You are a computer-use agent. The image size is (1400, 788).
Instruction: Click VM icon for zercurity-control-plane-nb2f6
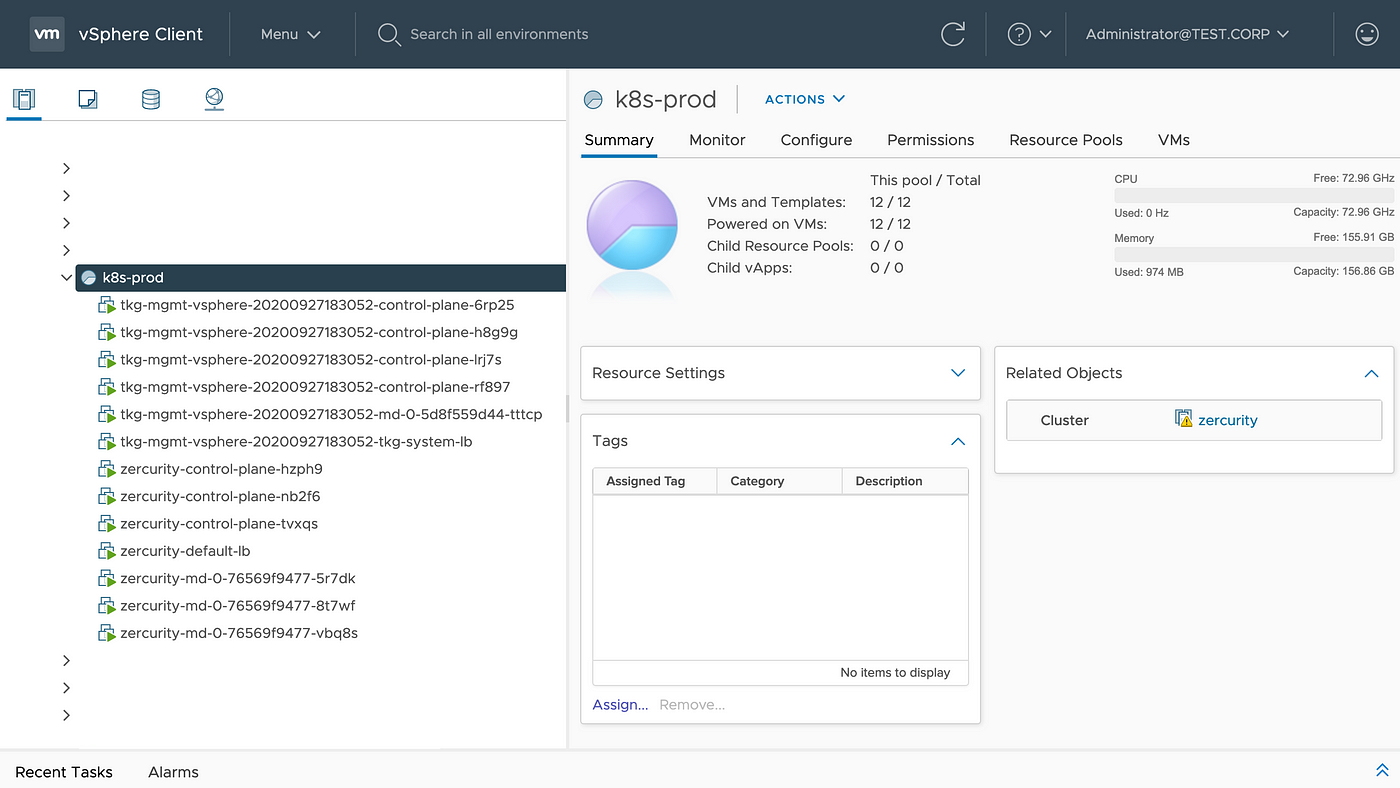[x=107, y=496]
